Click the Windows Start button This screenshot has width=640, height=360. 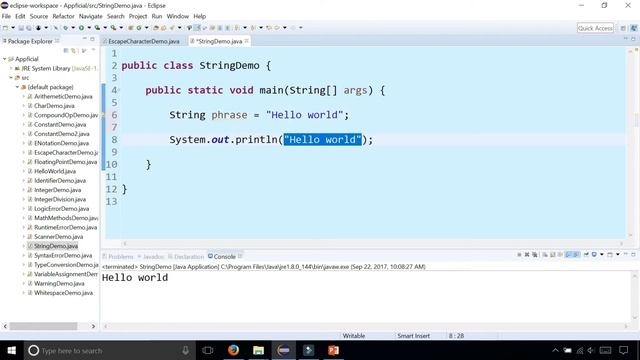[11, 350]
